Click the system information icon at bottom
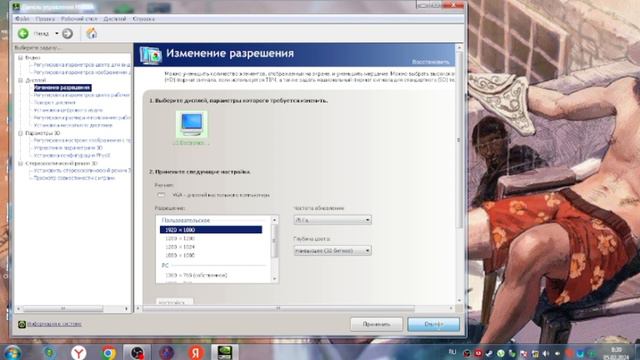The image size is (640, 360). [22, 324]
